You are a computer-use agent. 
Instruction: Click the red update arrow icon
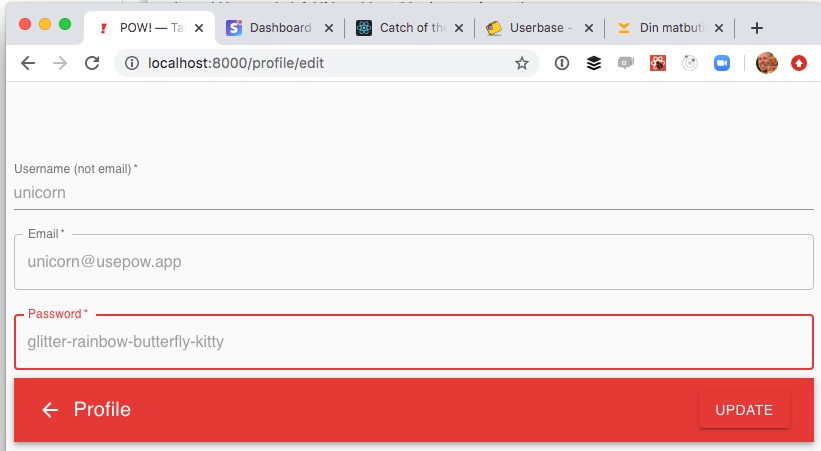(x=798, y=63)
